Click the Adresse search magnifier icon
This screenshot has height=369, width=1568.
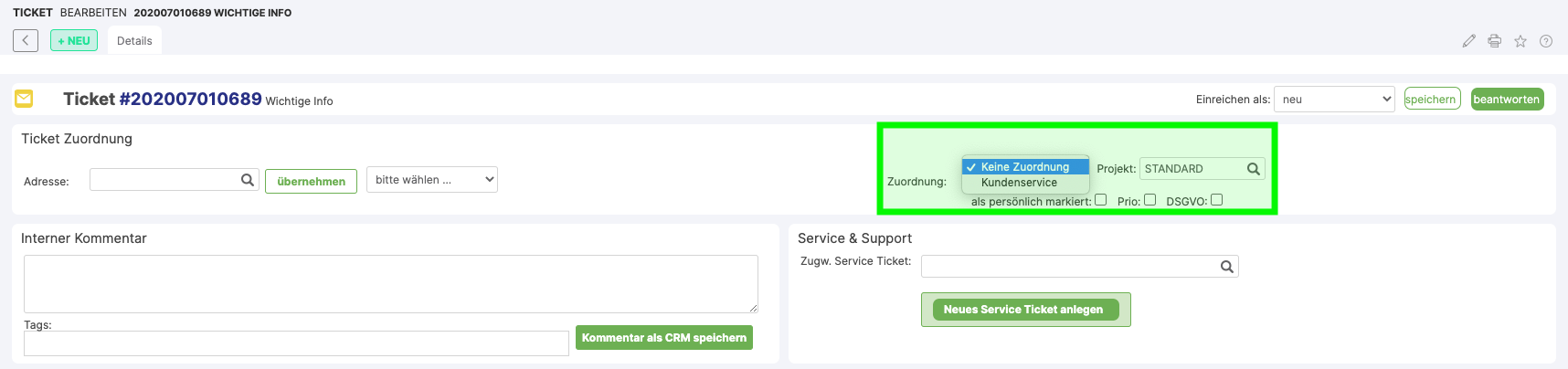tap(248, 180)
